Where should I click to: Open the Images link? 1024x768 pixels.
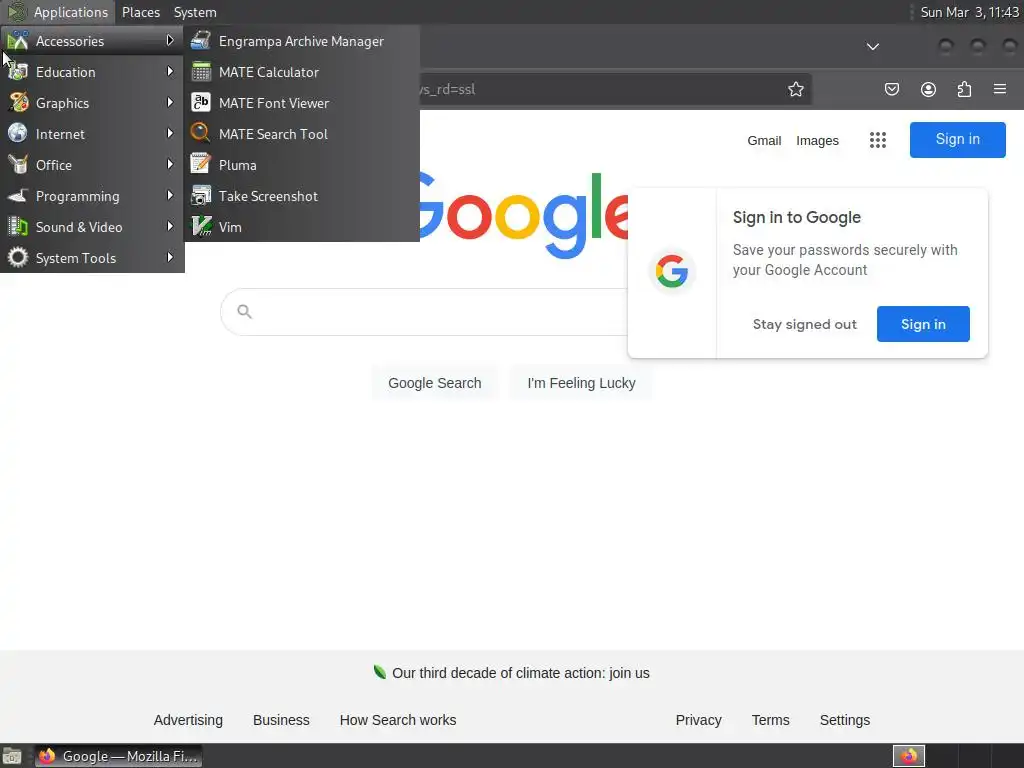pos(817,140)
